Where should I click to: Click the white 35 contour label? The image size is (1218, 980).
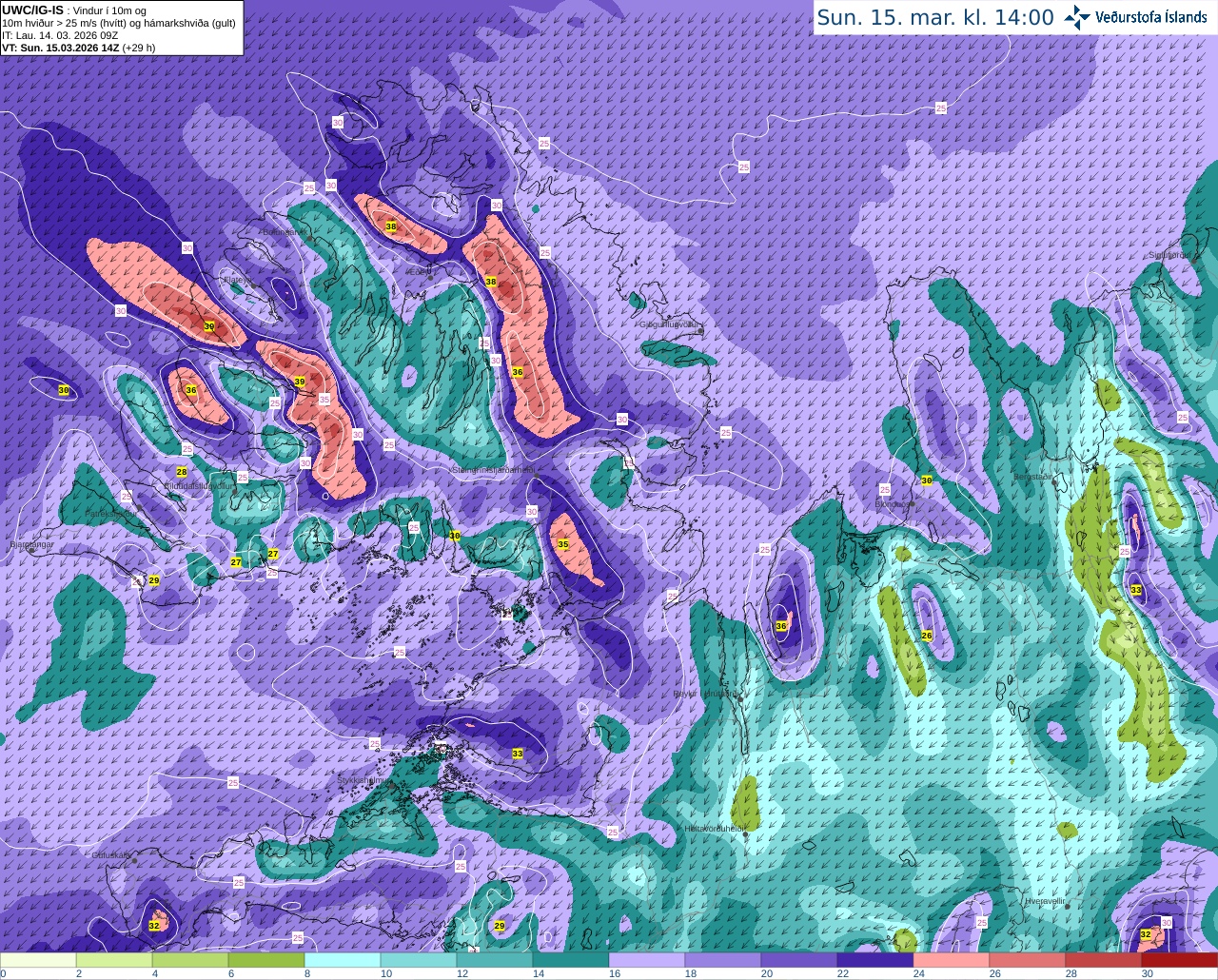coord(324,401)
